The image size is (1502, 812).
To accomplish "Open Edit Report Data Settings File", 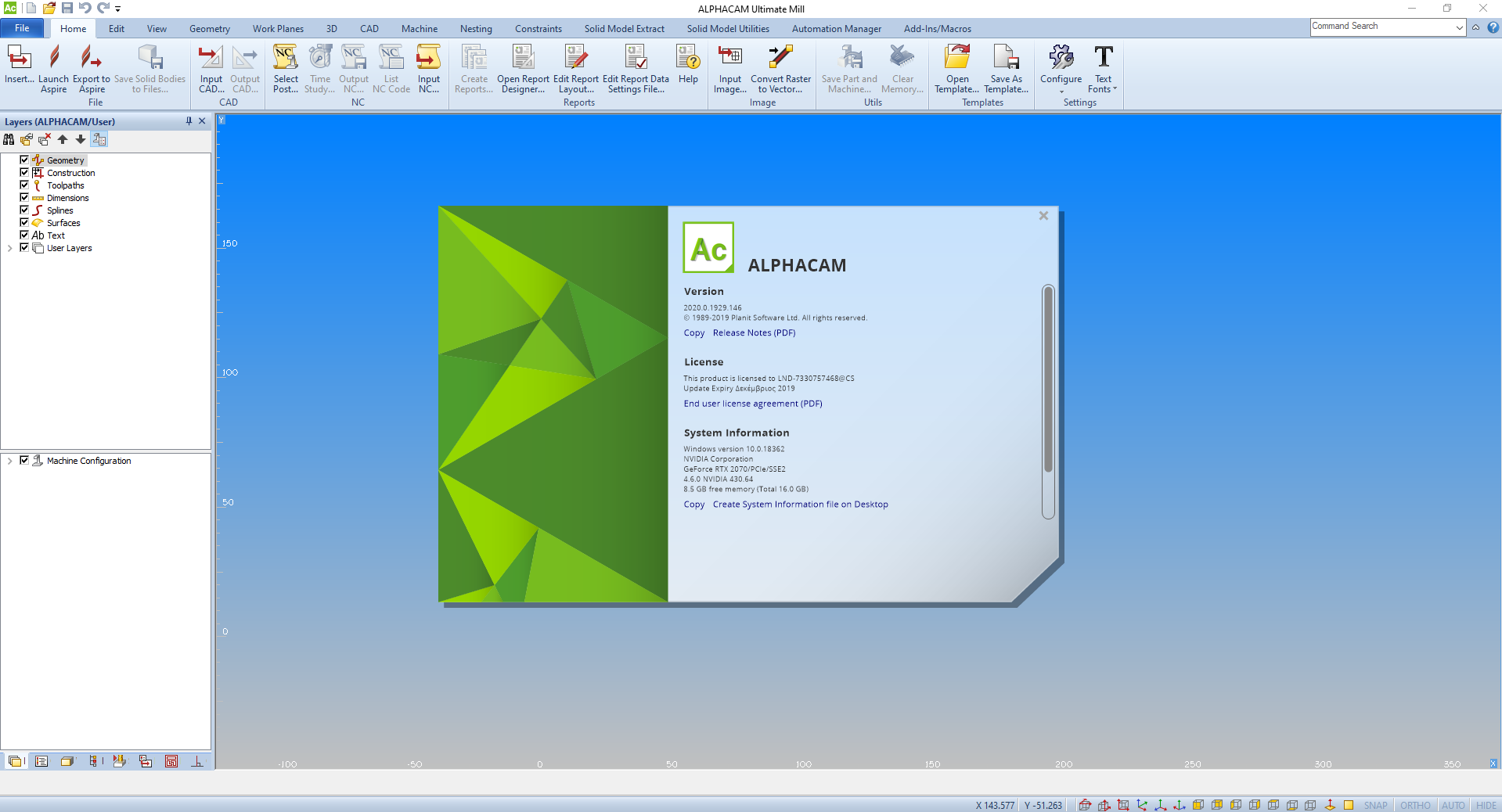I will point(636,69).
